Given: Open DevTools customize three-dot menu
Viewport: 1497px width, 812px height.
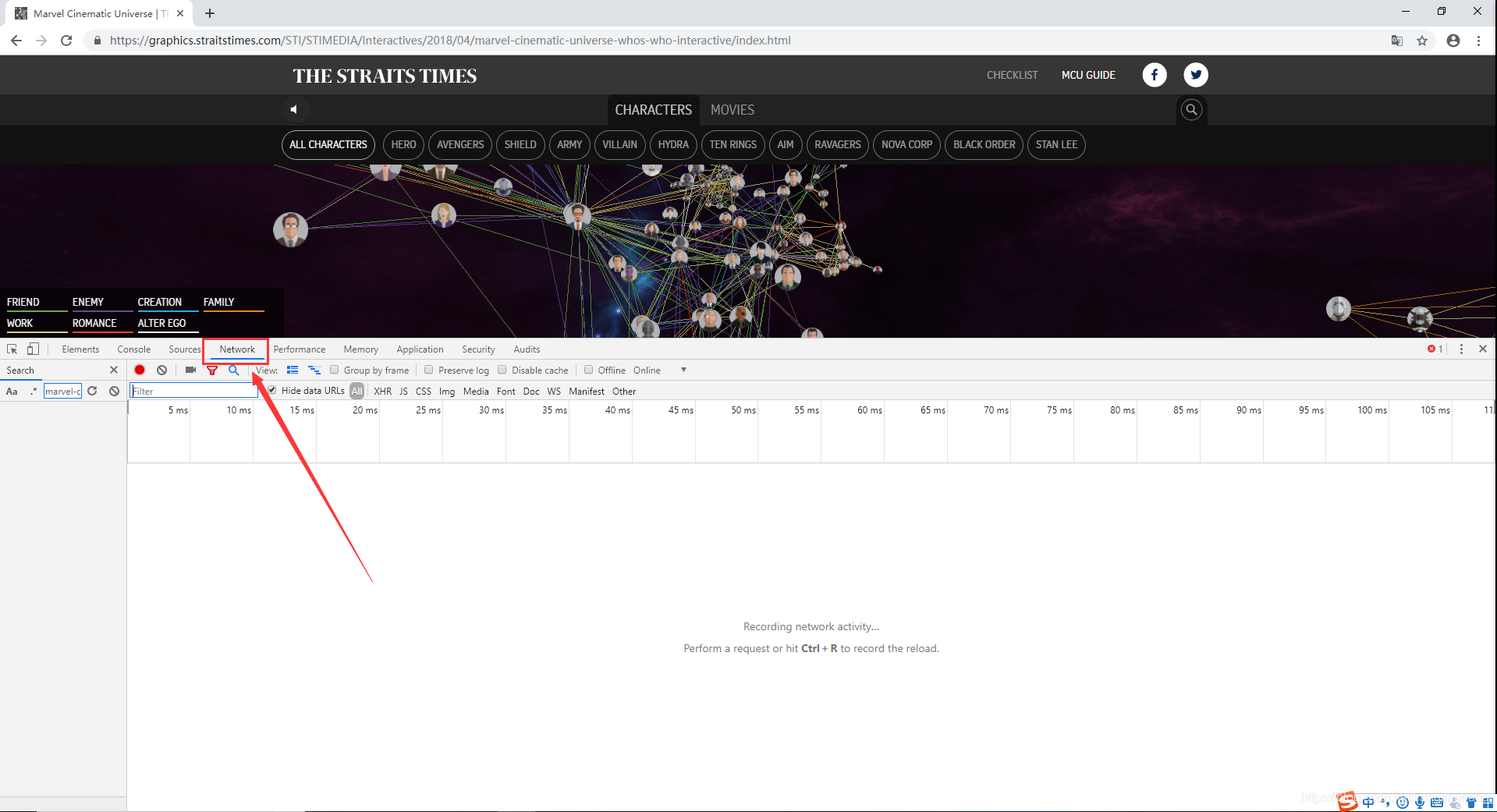Looking at the screenshot, I should tap(1461, 349).
